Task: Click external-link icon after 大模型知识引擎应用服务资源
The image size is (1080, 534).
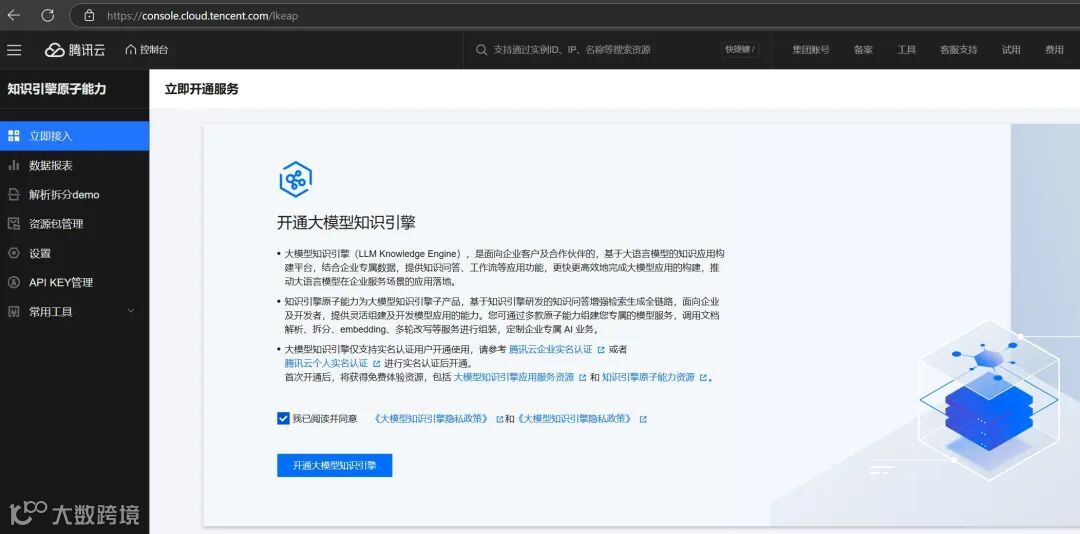Action: (x=583, y=378)
